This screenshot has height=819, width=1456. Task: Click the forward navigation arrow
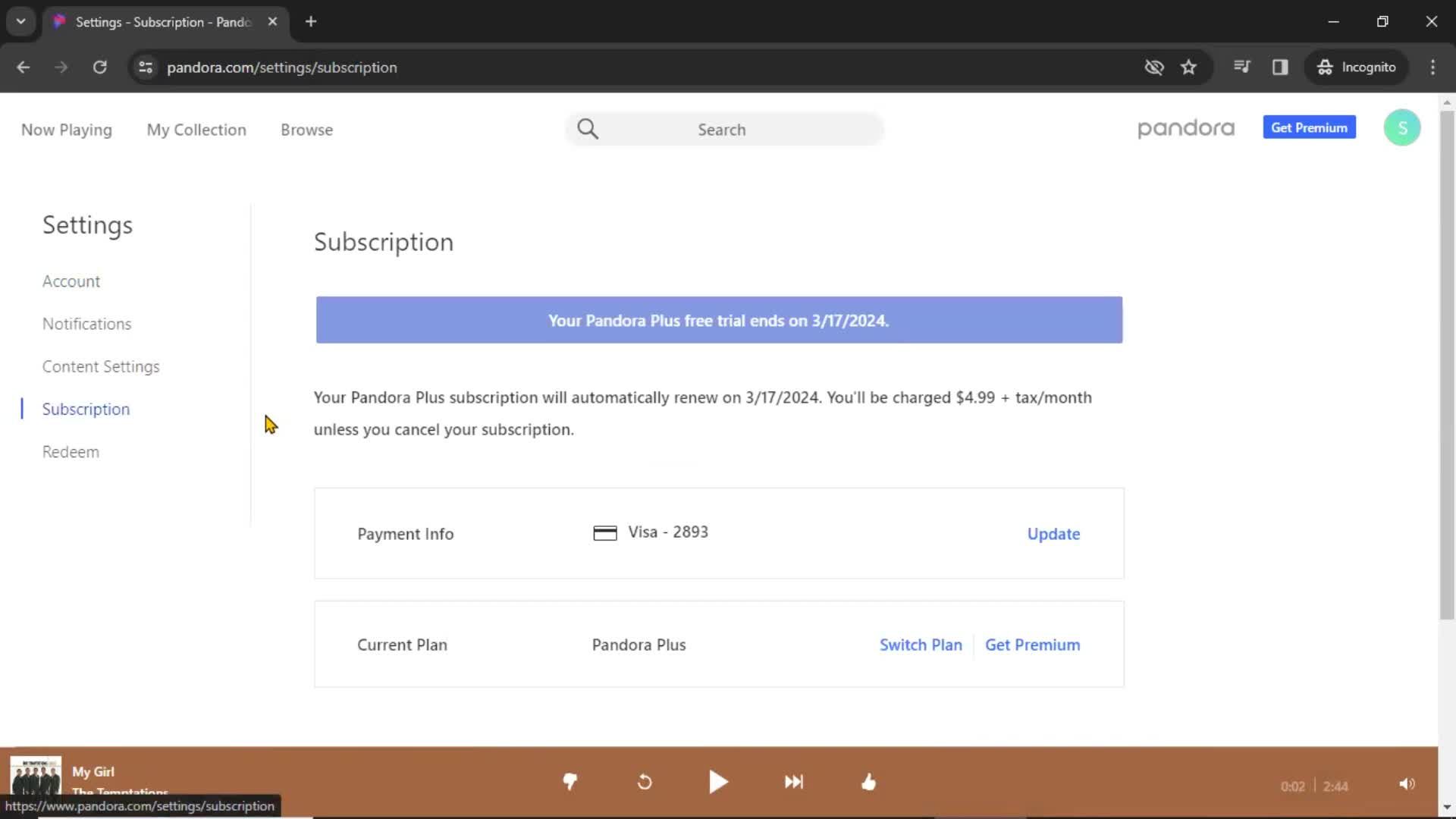[x=61, y=67]
